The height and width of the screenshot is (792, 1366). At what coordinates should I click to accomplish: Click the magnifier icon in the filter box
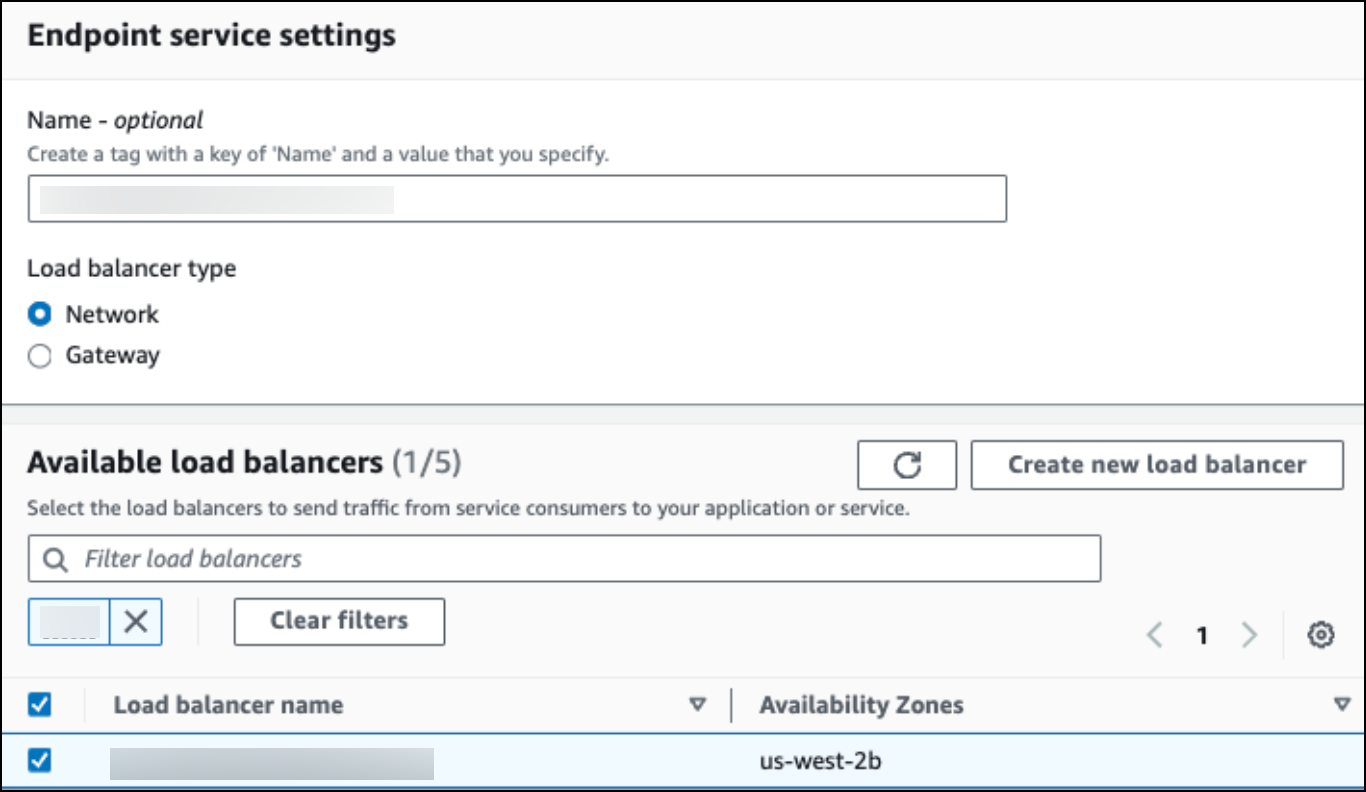(56, 559)
